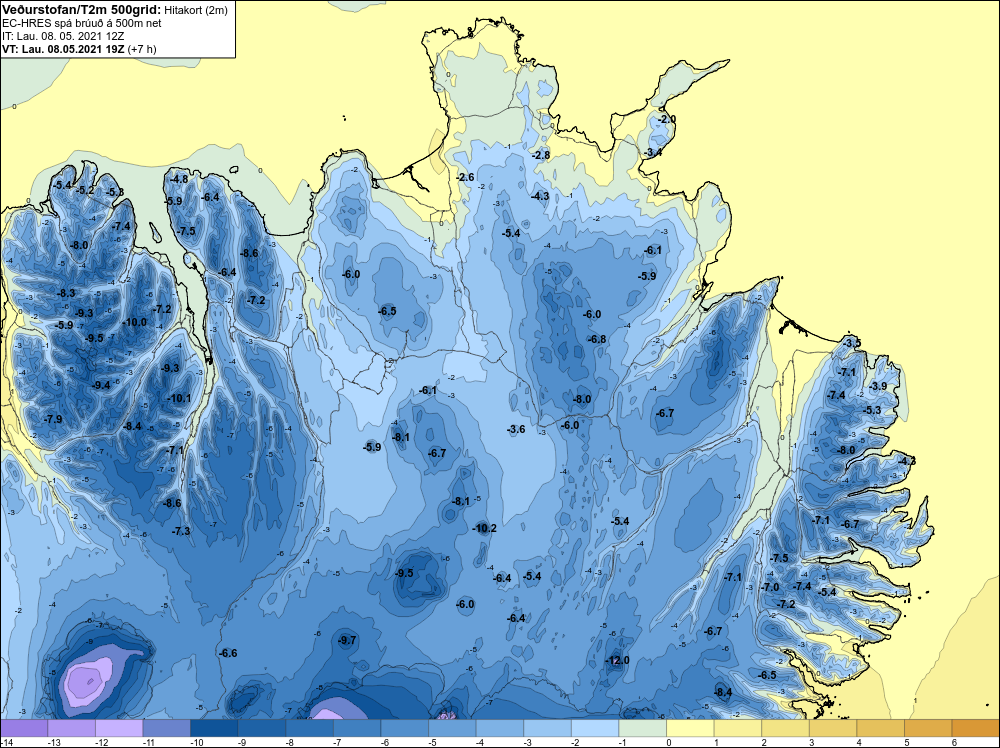Pick the legend swatch between -12 and -11

point(119,728)
